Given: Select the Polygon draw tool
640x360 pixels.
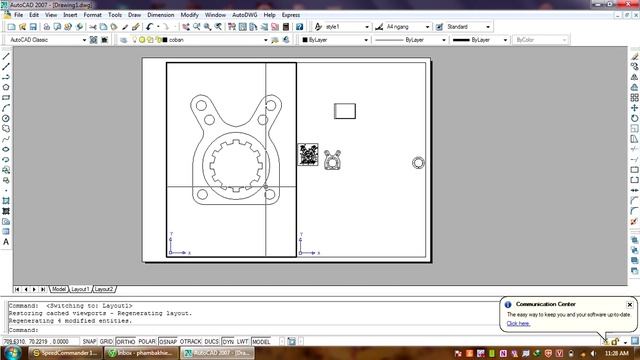Looking at the screenshot, I should (6, 87).
